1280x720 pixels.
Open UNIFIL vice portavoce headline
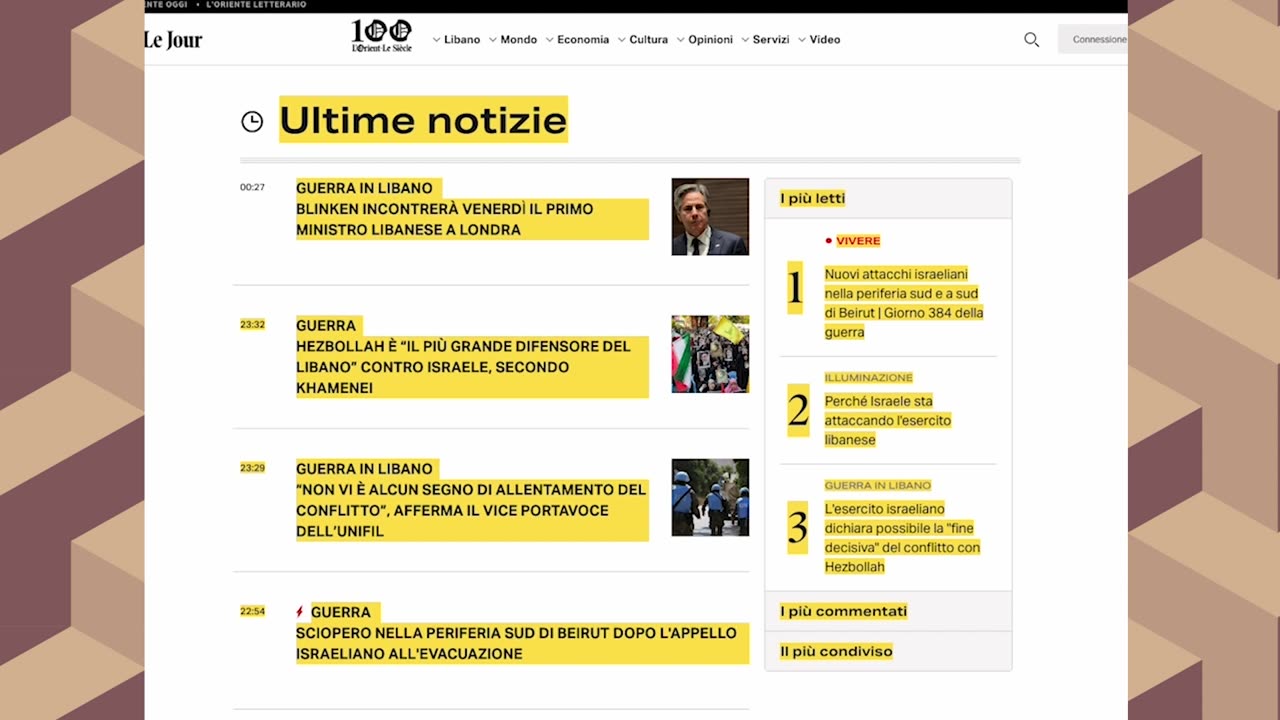472,510
